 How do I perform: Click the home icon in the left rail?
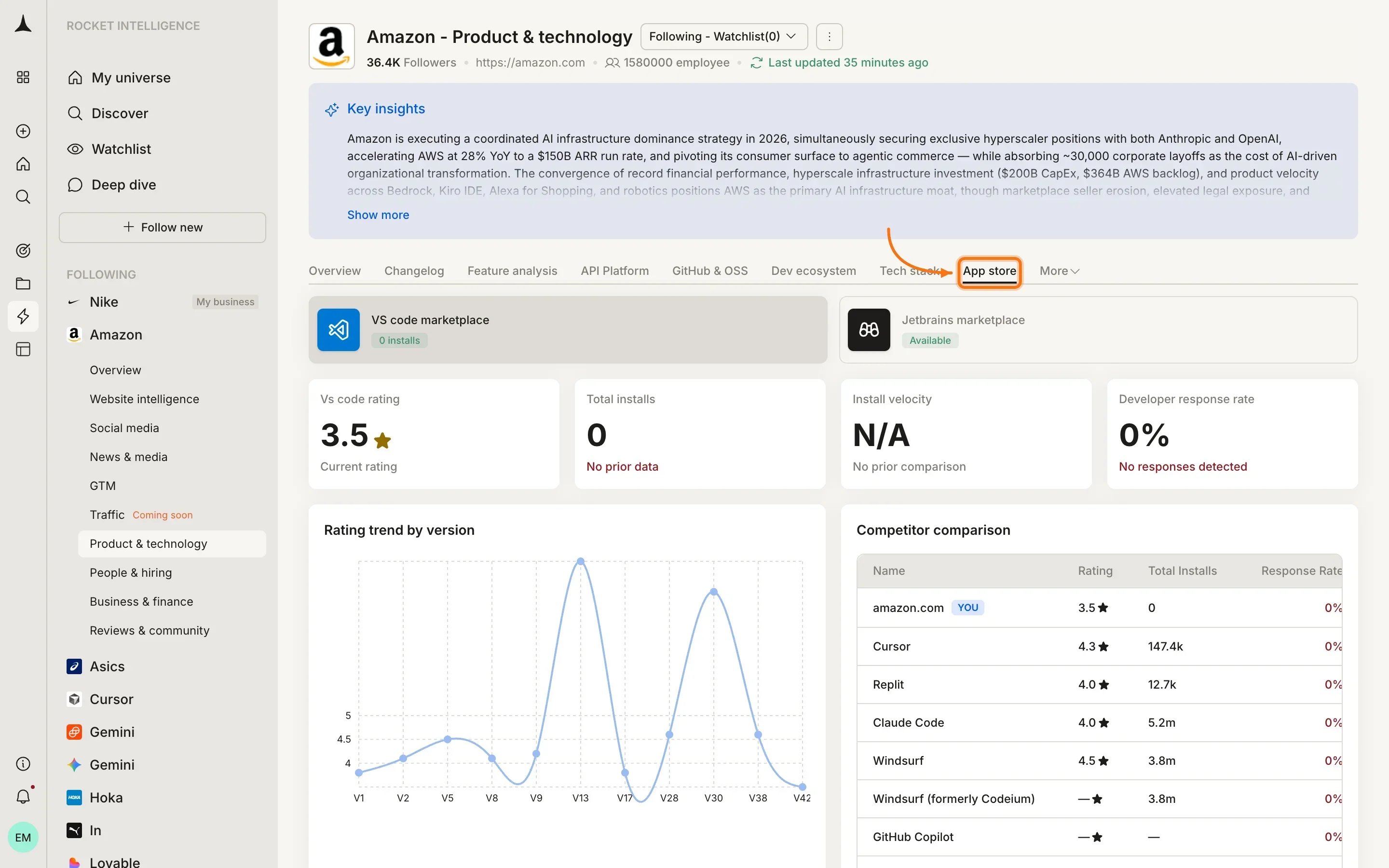[x=23, y=164]
